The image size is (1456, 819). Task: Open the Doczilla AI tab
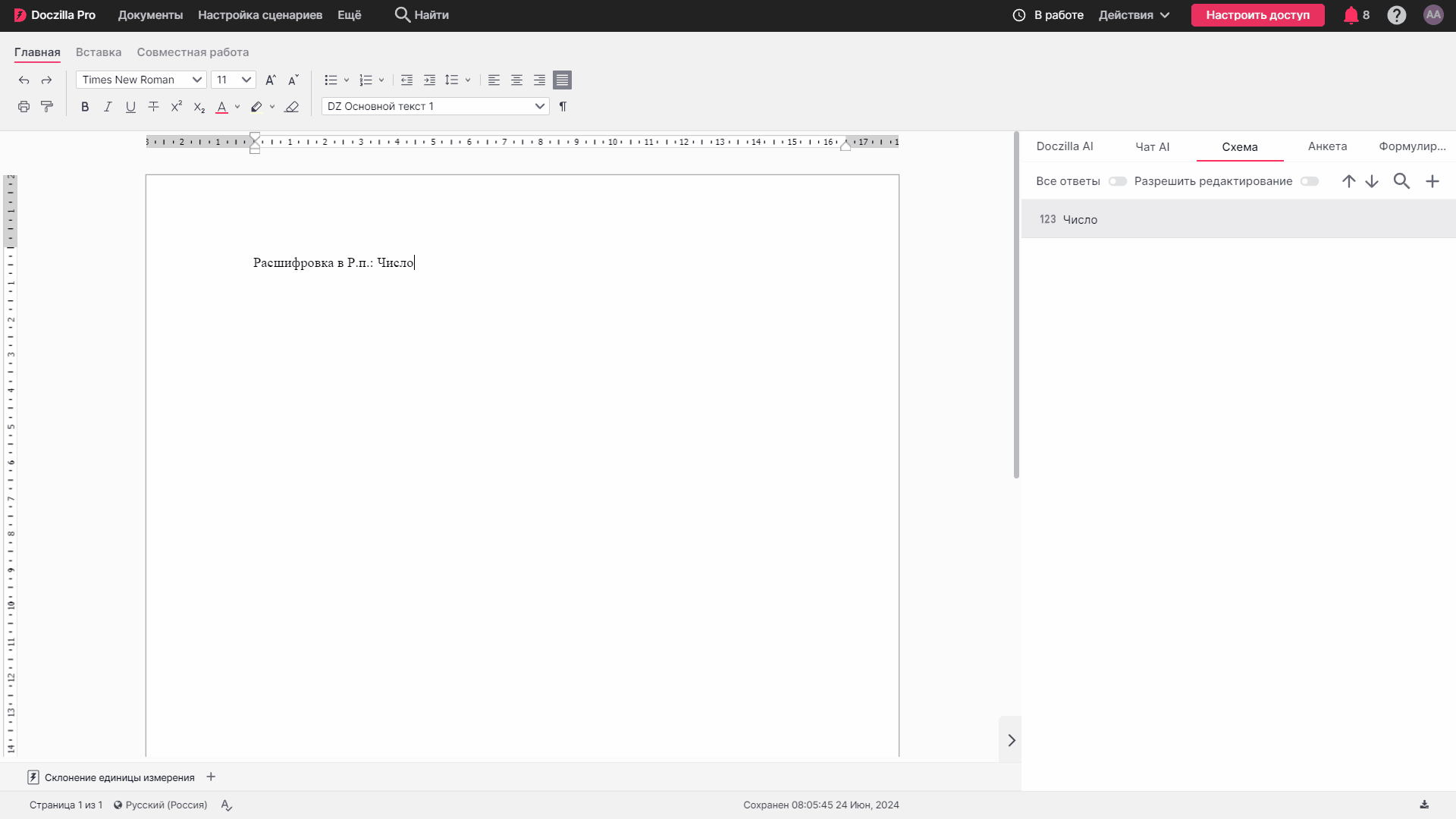coord(1065,146)
